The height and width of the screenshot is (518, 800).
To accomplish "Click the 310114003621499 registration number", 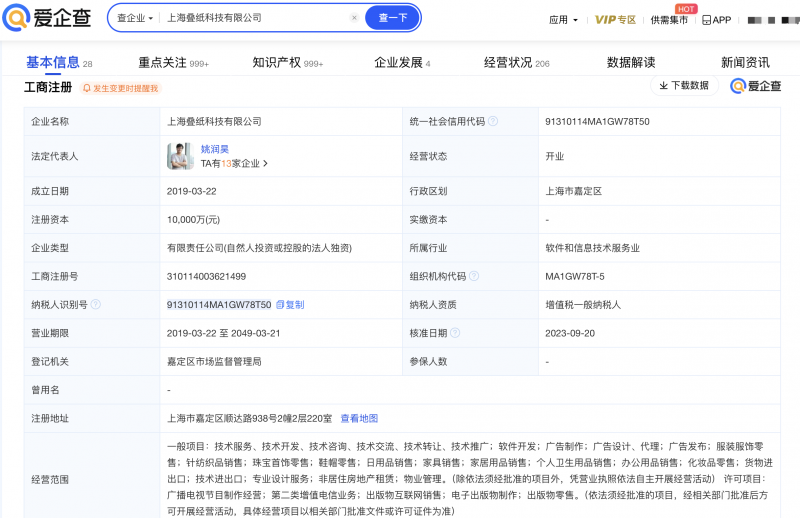I will [x=206, y=276].
